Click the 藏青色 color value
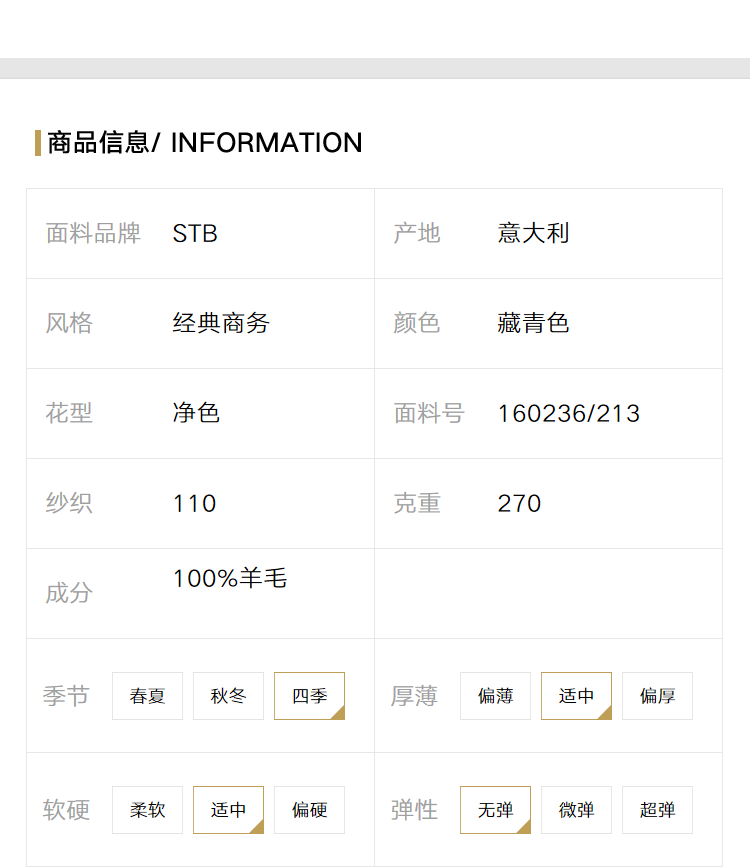 tap(533, 323)
